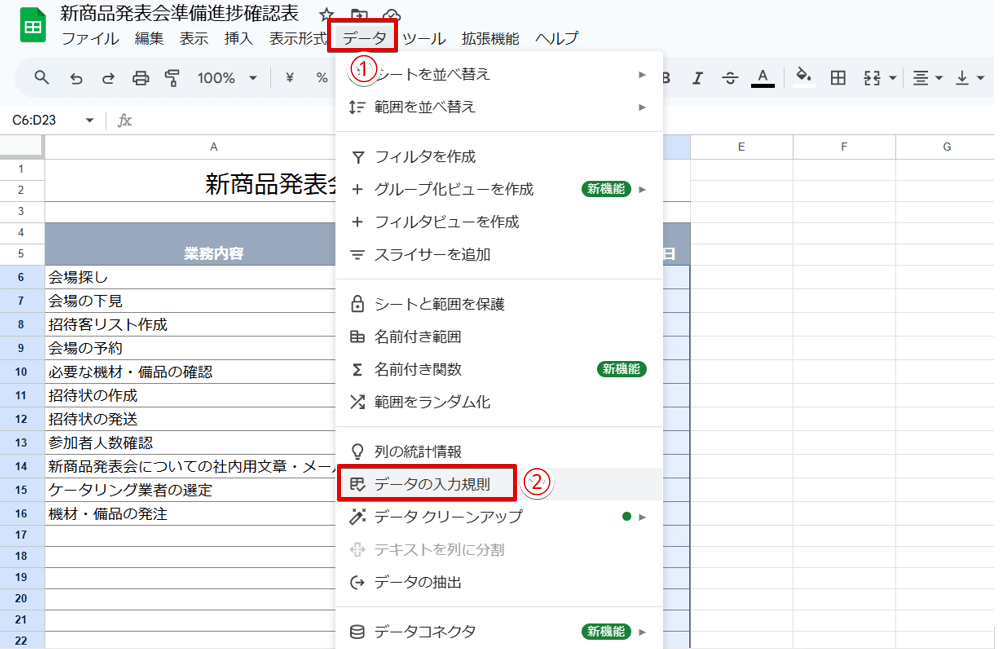Choose 列の統計情報
This screenshot has width=1002, height=649.
click(499, 452)
